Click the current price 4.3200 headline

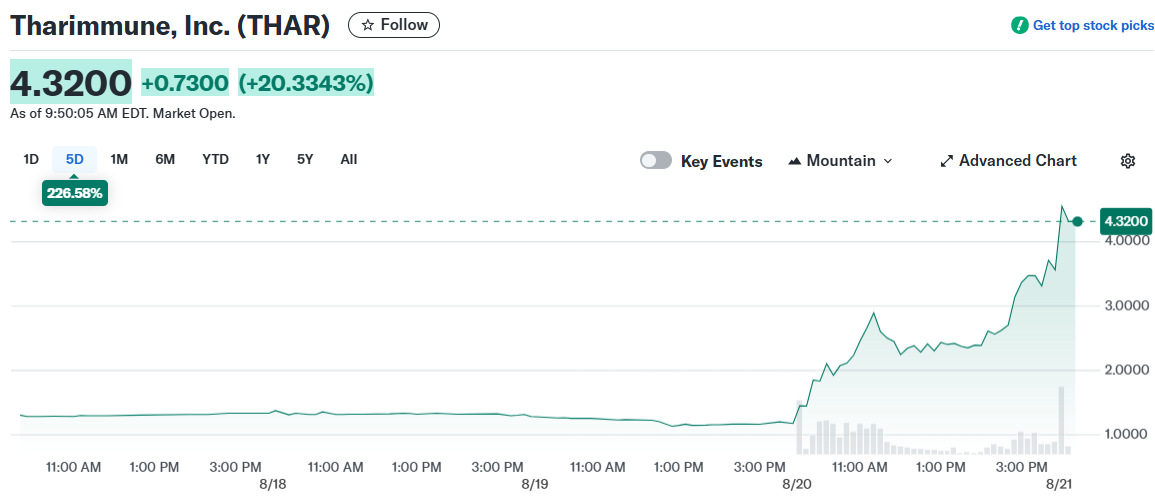pos(71,83)
